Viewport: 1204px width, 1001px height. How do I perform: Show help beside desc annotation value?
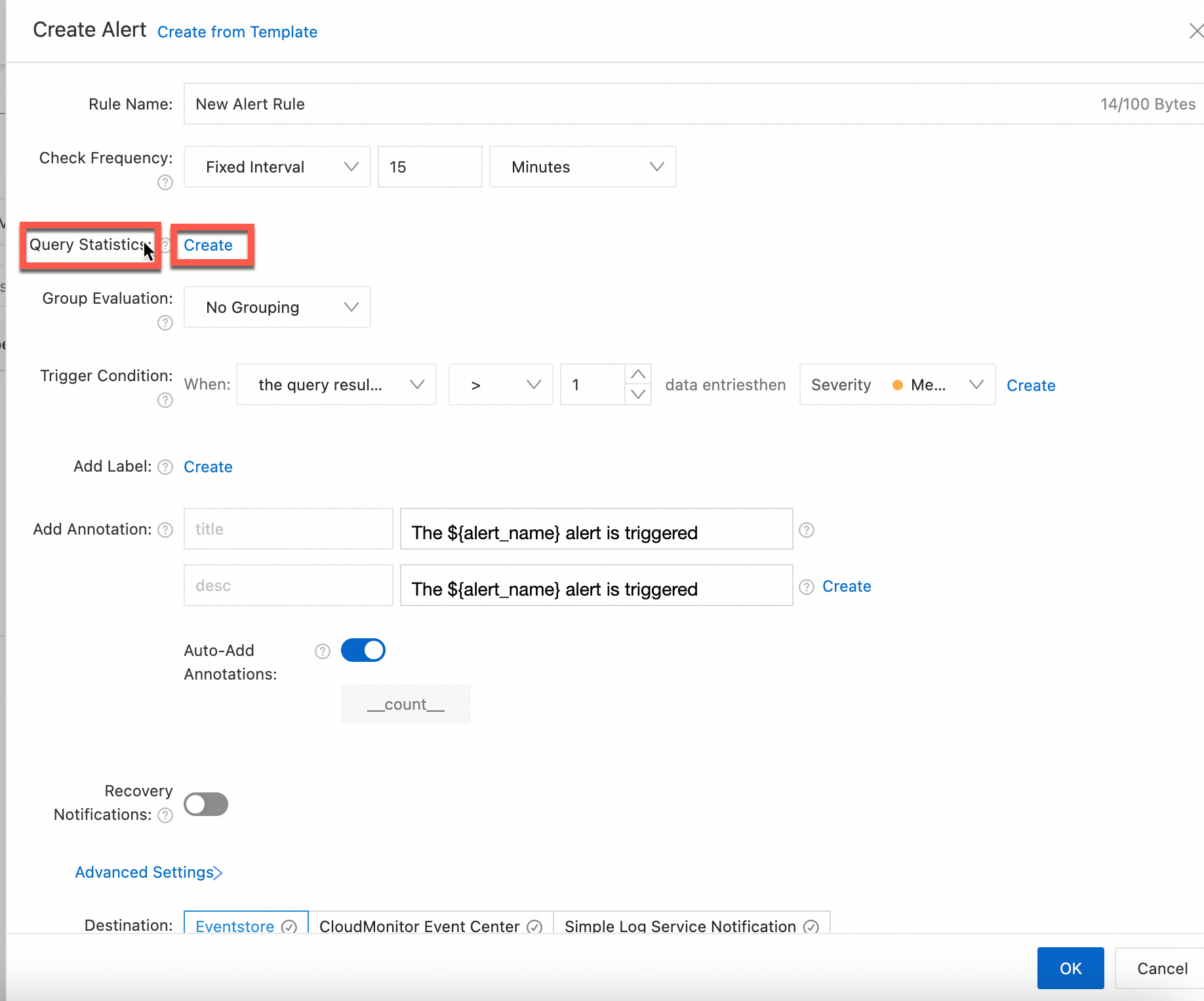[807, 587]
